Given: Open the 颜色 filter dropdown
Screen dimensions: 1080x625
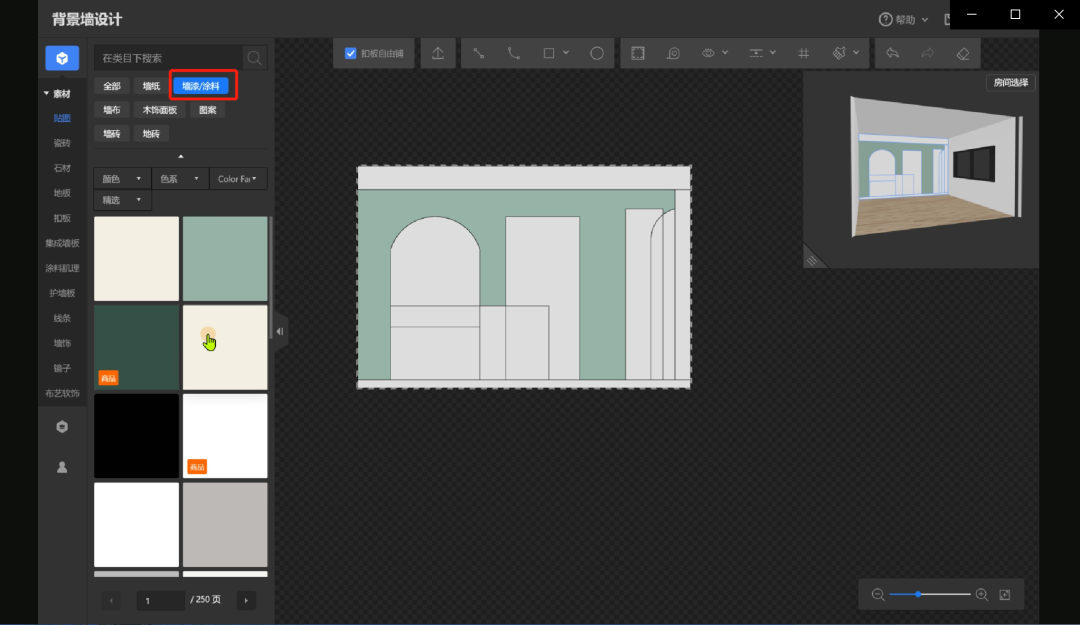Looking at the screenshot, I should (x=122, y=178).
